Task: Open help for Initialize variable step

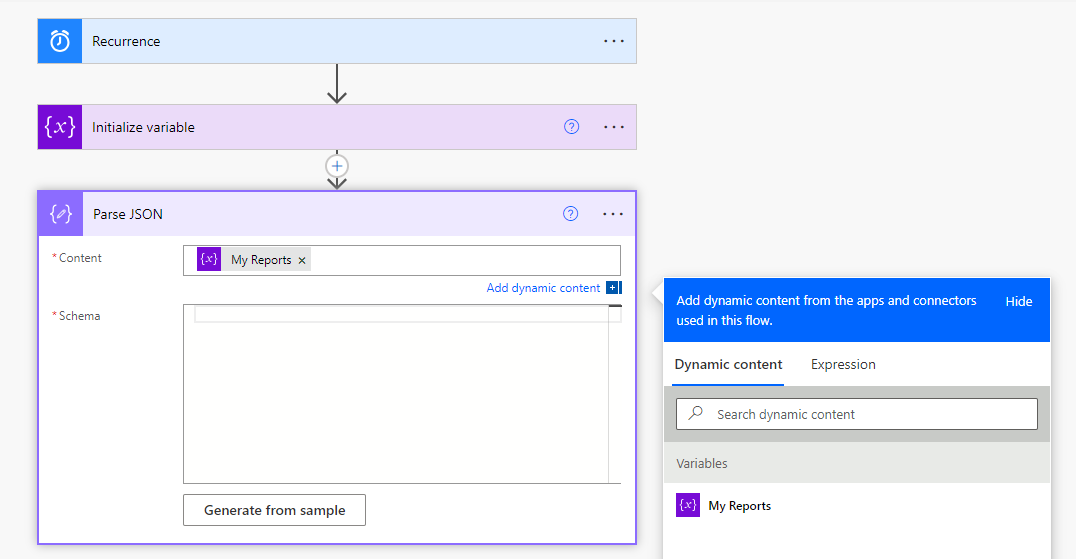Action: click(571, 127)
